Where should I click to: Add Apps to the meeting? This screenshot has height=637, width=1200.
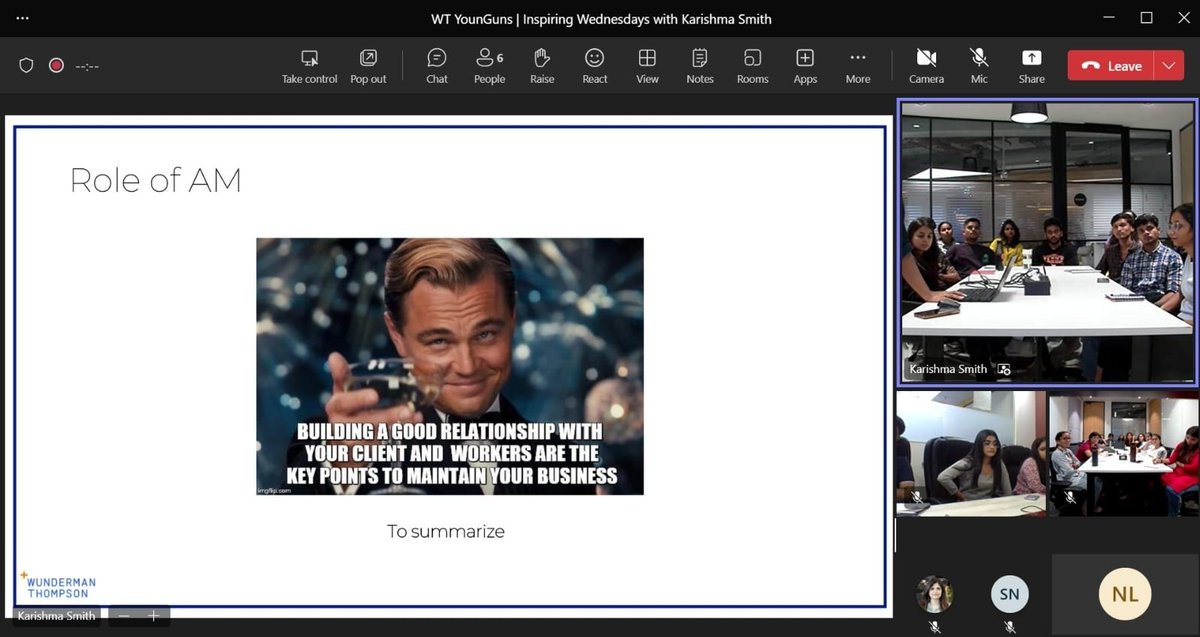[x=805, y=67]
